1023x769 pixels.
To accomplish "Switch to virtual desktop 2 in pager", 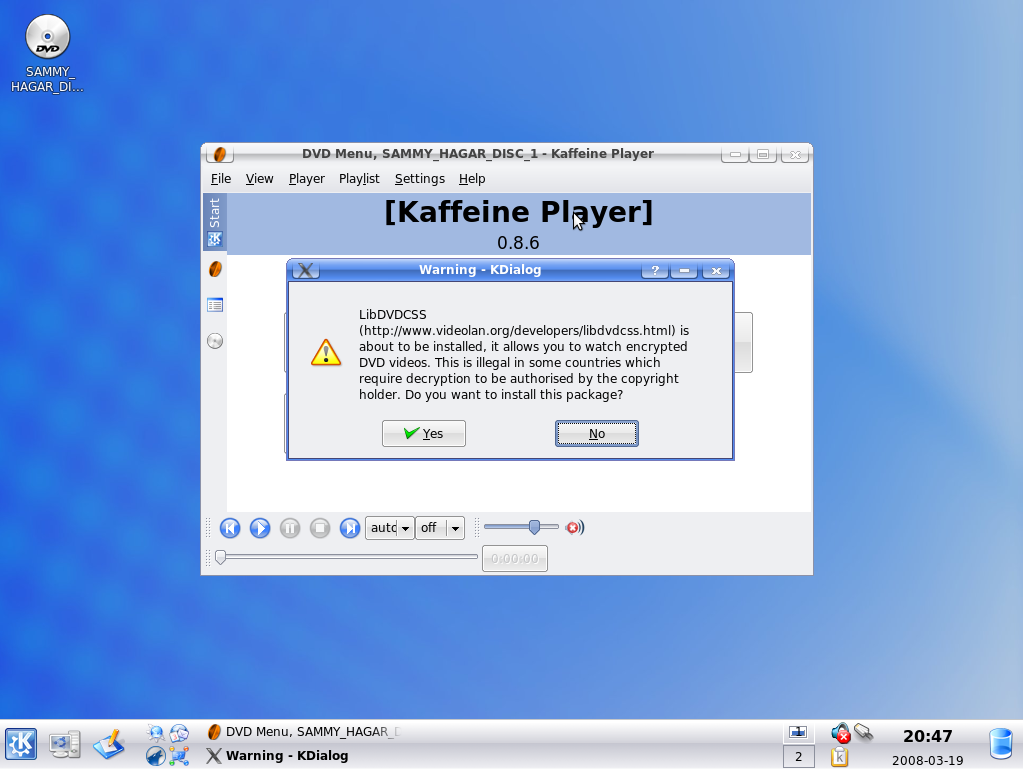I will [798, 757].
